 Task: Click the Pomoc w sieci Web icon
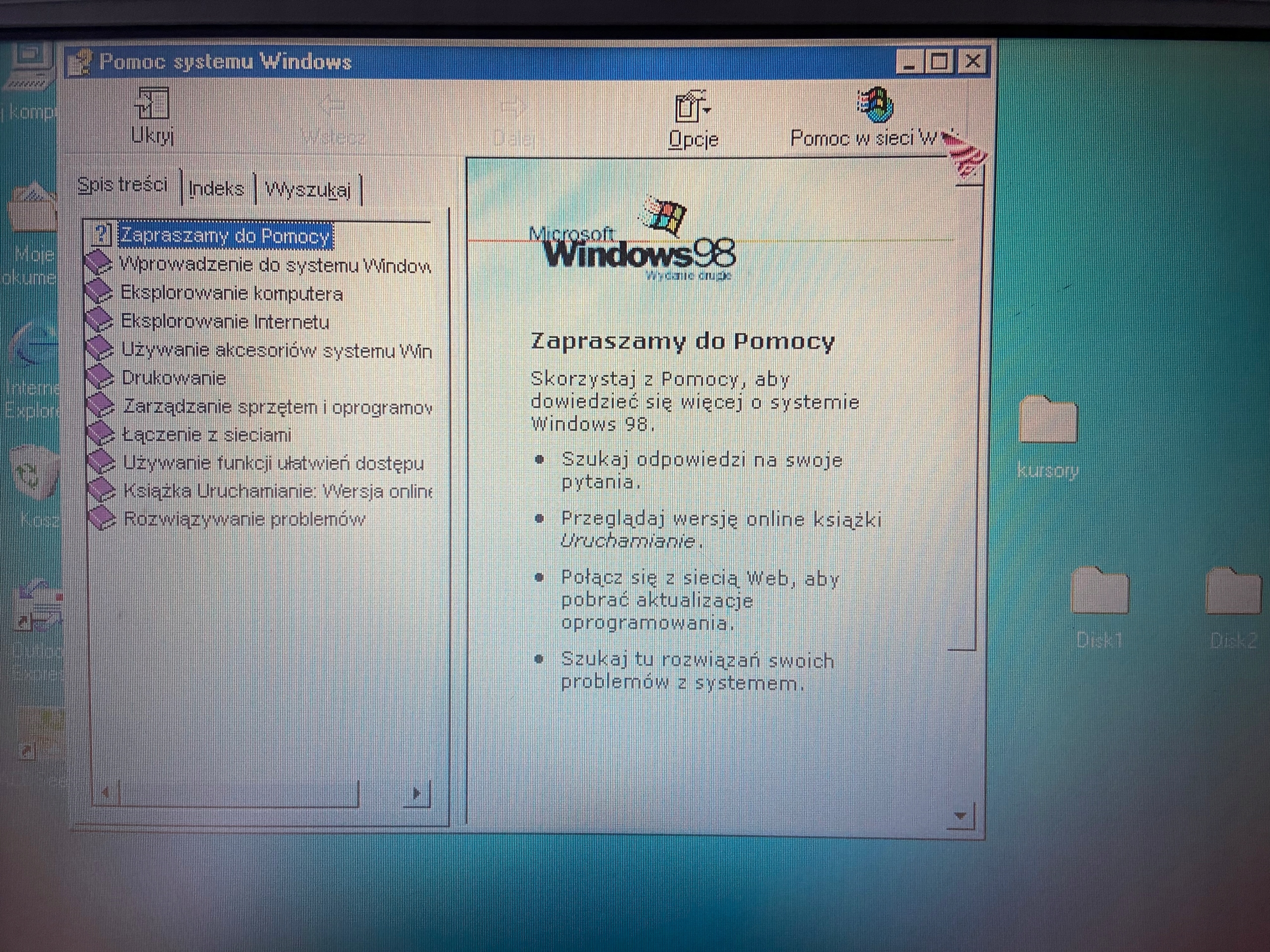point(875,106)
